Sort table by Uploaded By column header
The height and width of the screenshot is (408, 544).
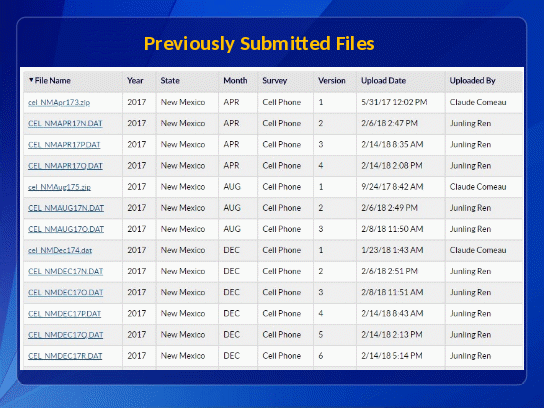(x=473, y=80)
